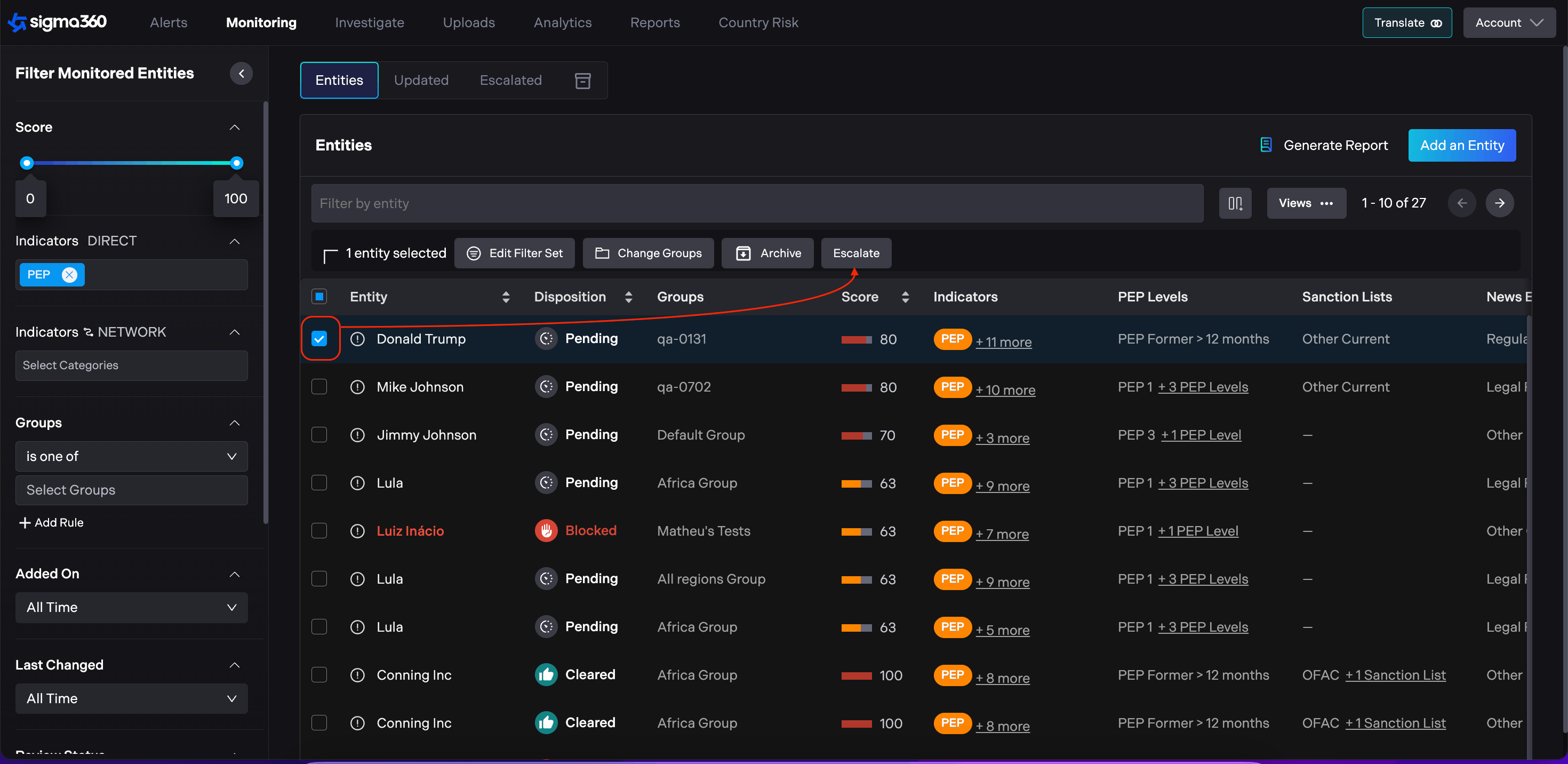The height and width of the screenshot is (764, 1568).
Task: Collapse the Score filter section
Action: (x=234, y=127)
